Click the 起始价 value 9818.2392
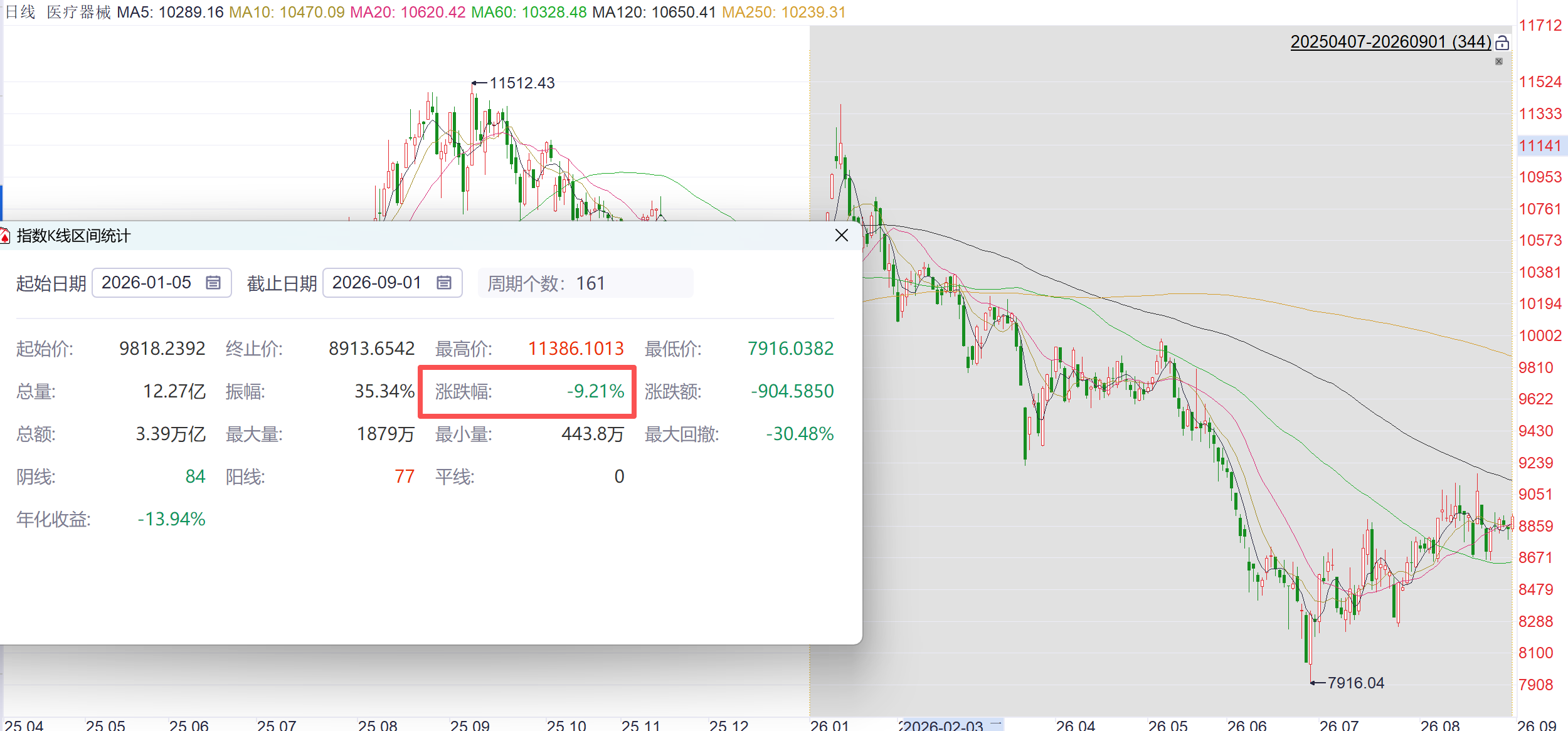Image resolution: width=1568 pixels, height=731 pixels. 162,348
